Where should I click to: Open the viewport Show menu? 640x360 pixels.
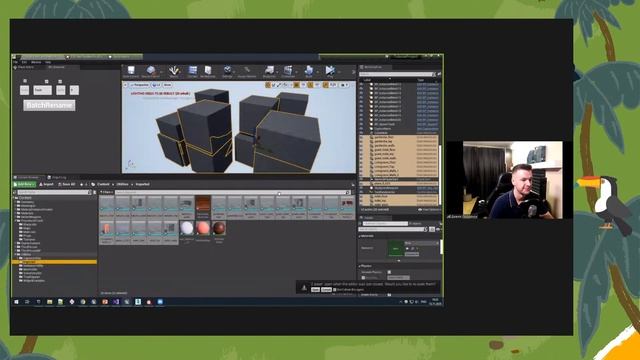pyautogui.click(x=167, y=85)
